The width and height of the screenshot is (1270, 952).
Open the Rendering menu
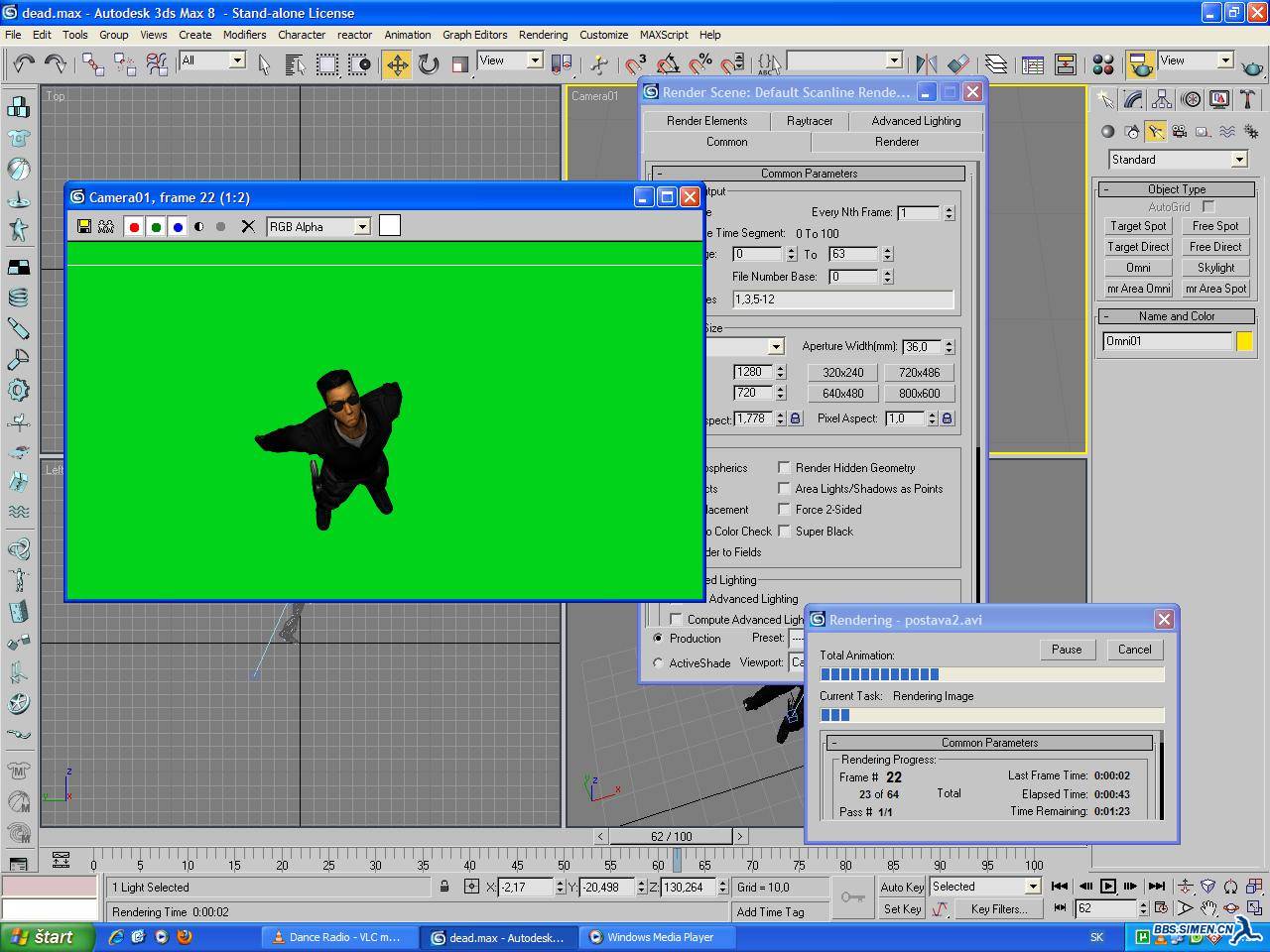click(543, 35)
